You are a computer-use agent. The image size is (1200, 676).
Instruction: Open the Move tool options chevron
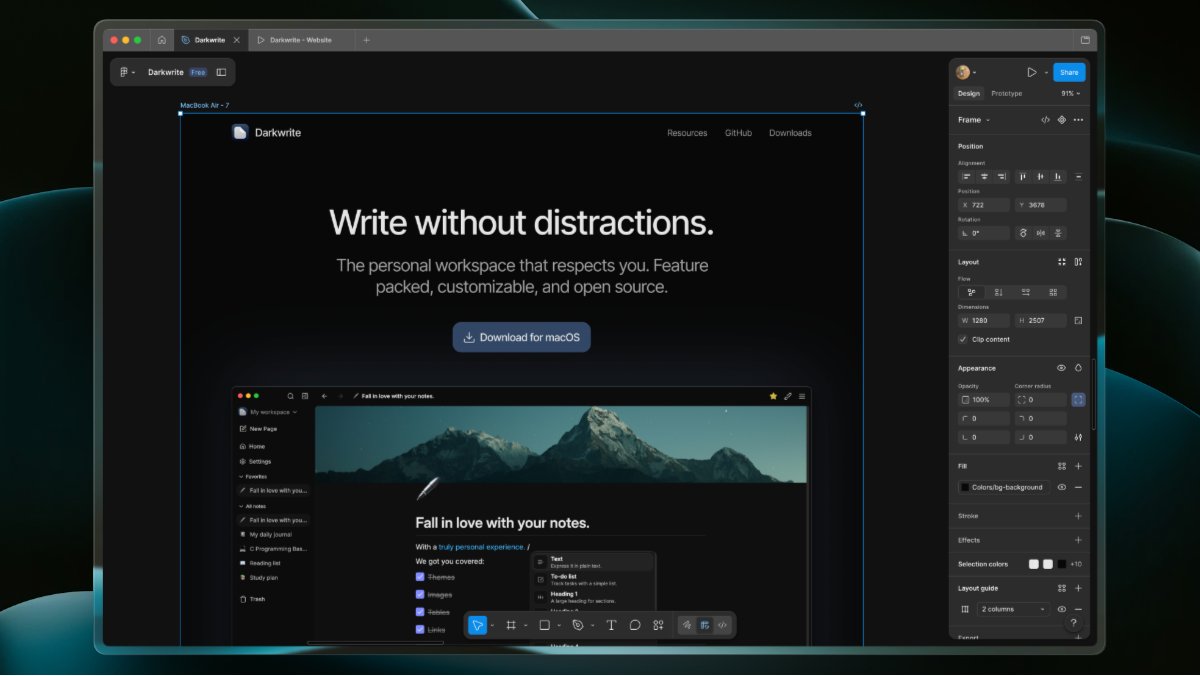(492, 626)
